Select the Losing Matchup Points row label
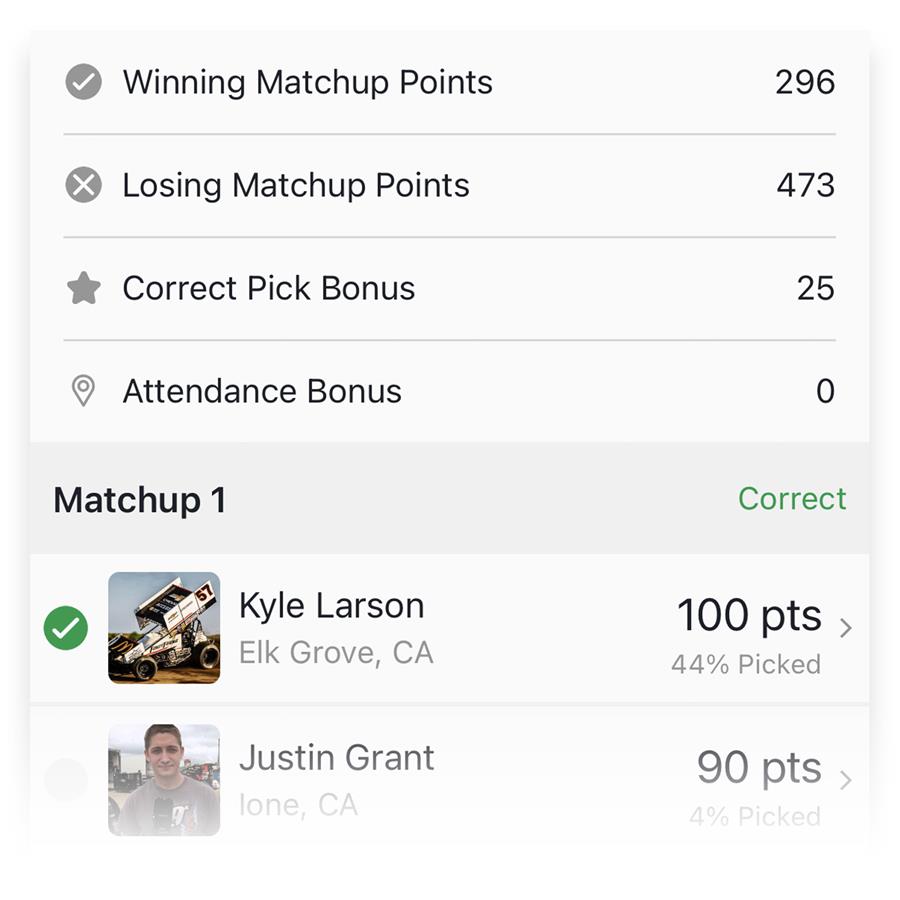 [x=296, y=185]
